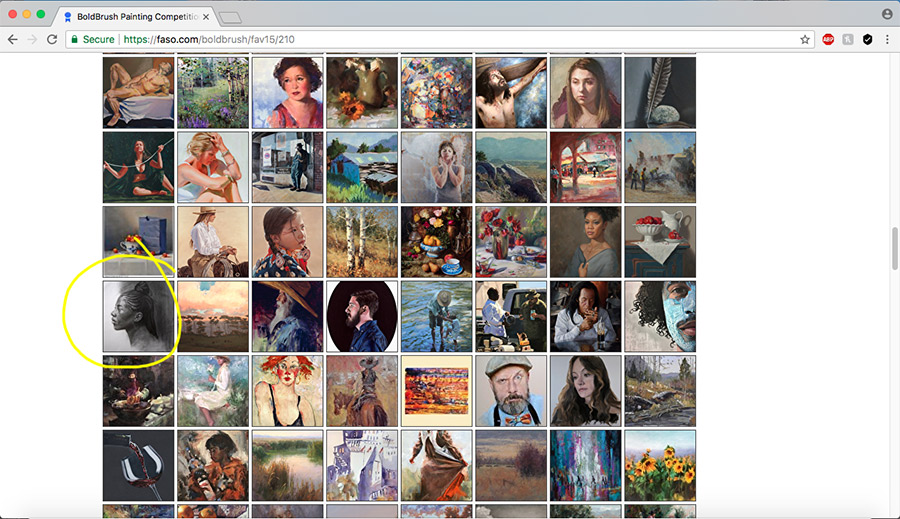
Task: Open the sunflowers and jug still life
Action: 362,92
